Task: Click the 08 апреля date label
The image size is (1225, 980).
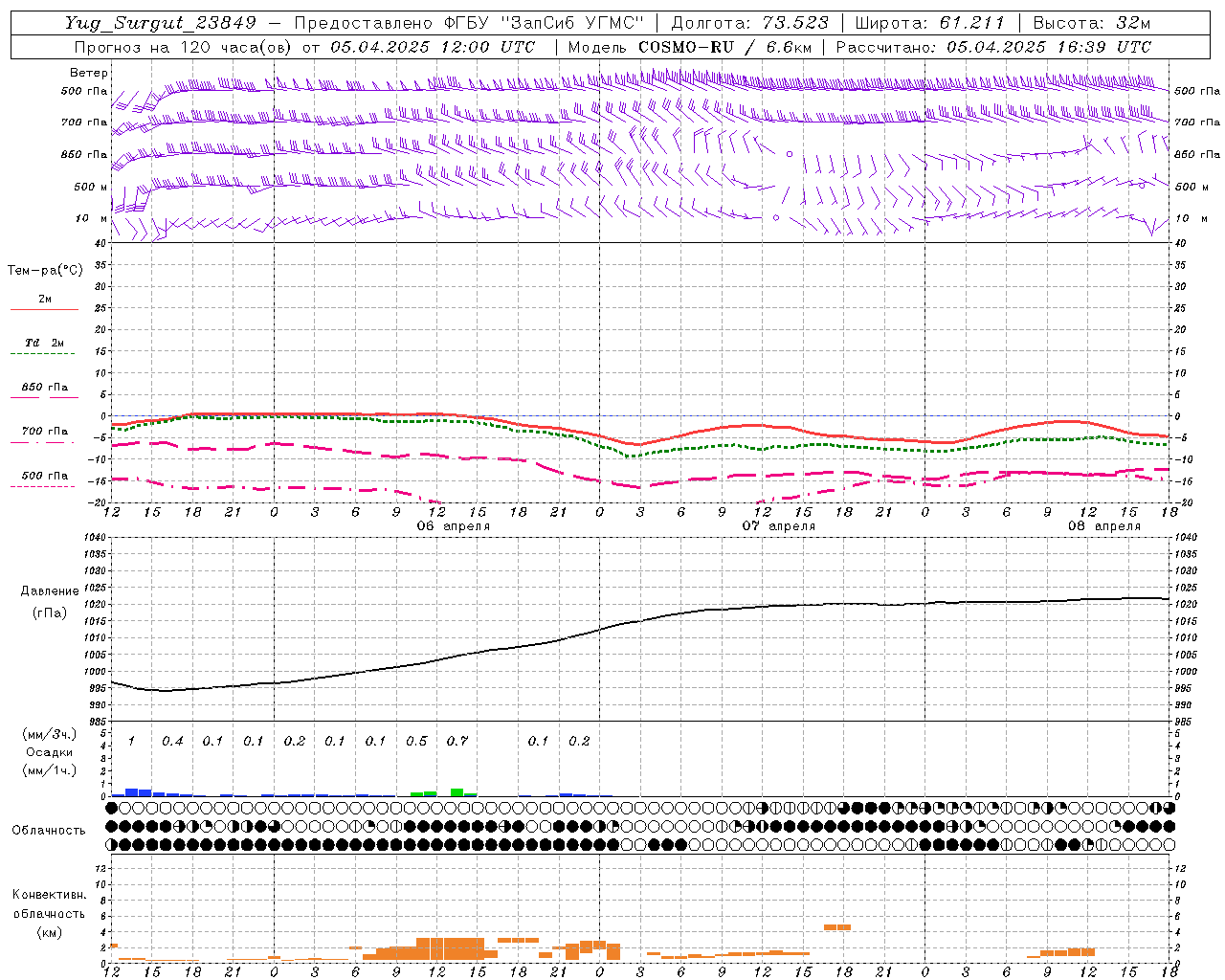Action: click(x=1104, y=526)
